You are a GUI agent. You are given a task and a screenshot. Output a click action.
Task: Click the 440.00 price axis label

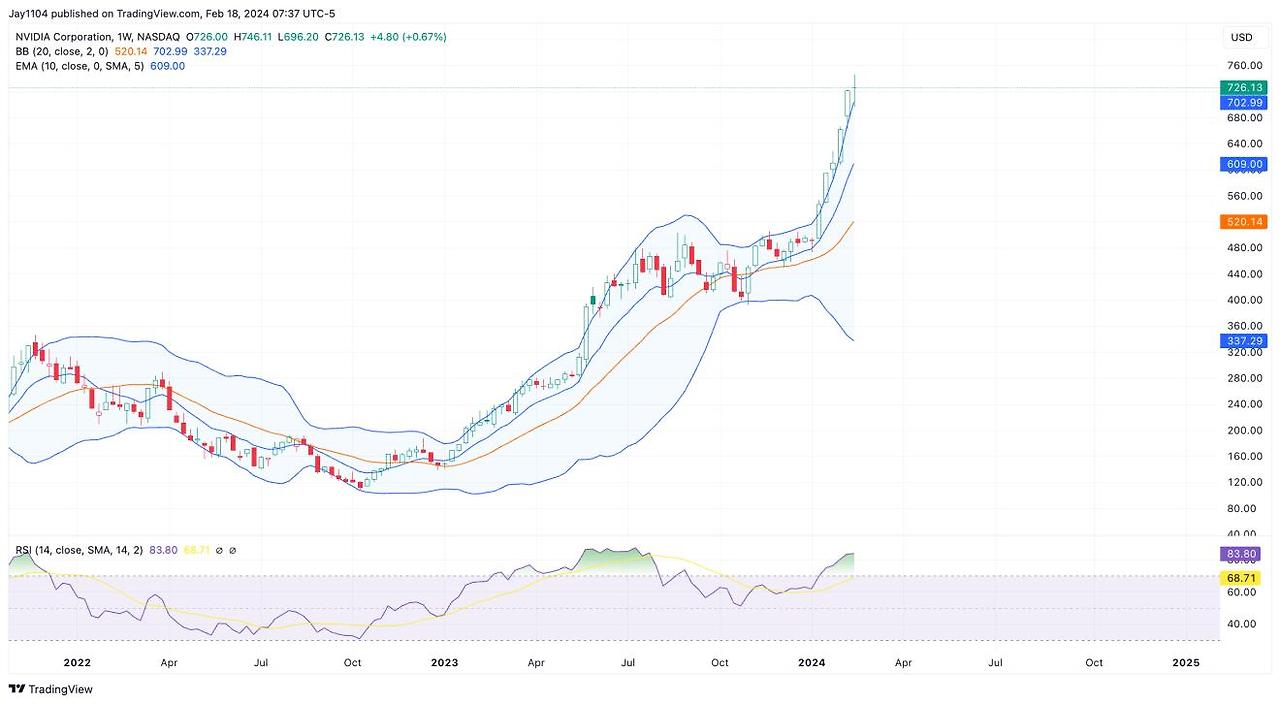1244,274
